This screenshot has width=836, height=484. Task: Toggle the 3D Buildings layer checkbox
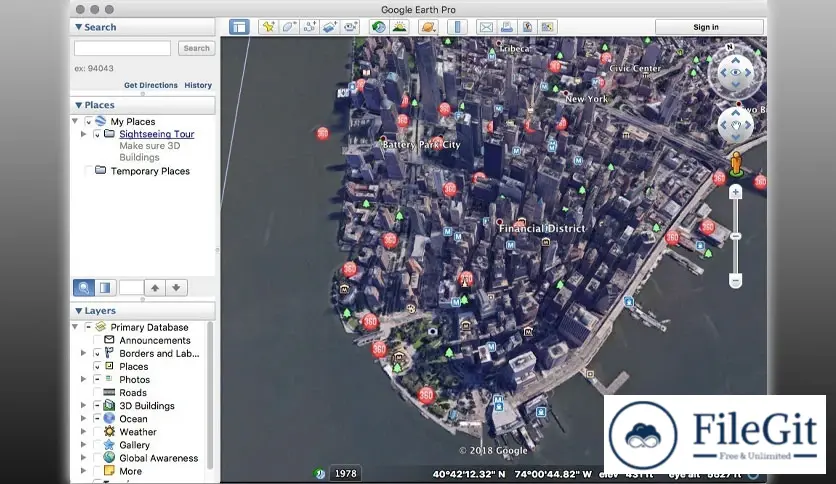click(x=97, y=406)
